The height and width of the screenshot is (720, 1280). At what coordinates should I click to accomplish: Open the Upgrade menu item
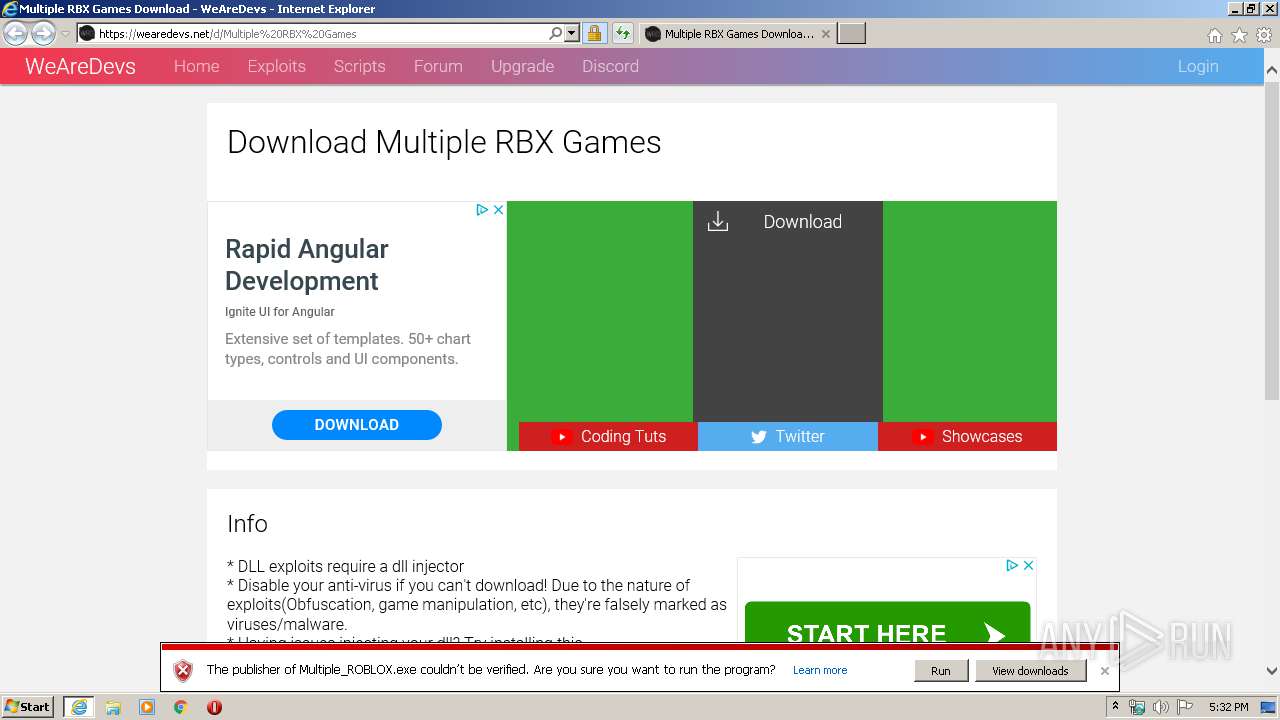coord(522,66)
